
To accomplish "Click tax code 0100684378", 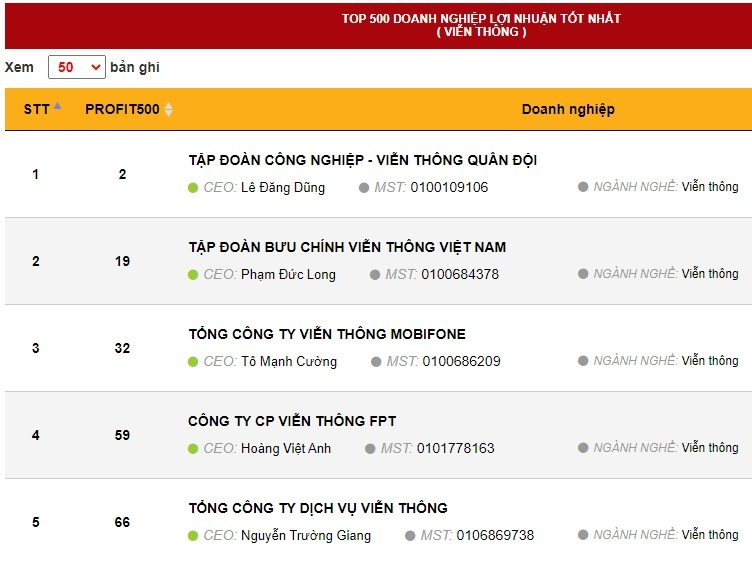I will point(459,274).
